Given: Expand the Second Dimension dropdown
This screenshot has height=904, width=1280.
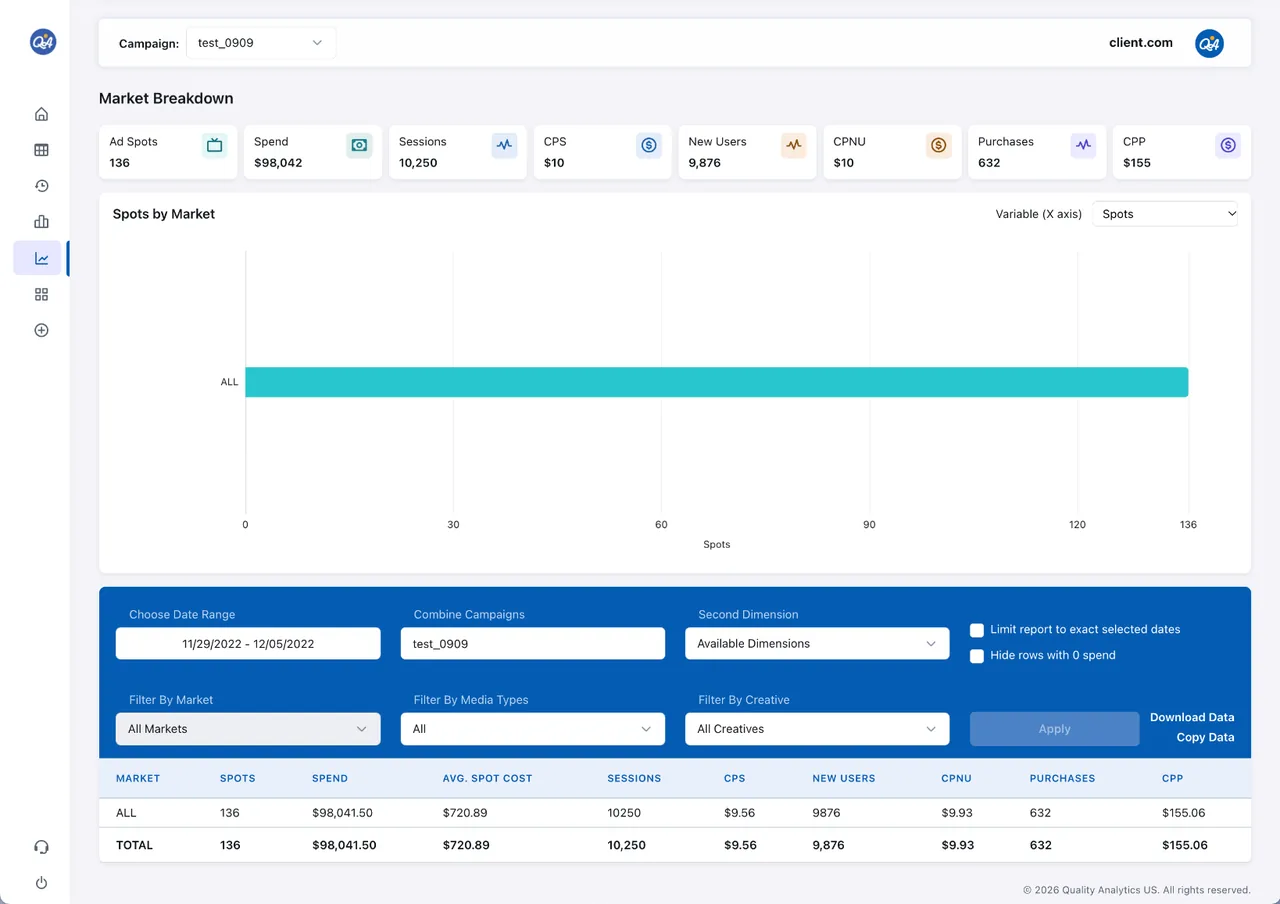Looking at the screenshot, I should pos(817,644).
